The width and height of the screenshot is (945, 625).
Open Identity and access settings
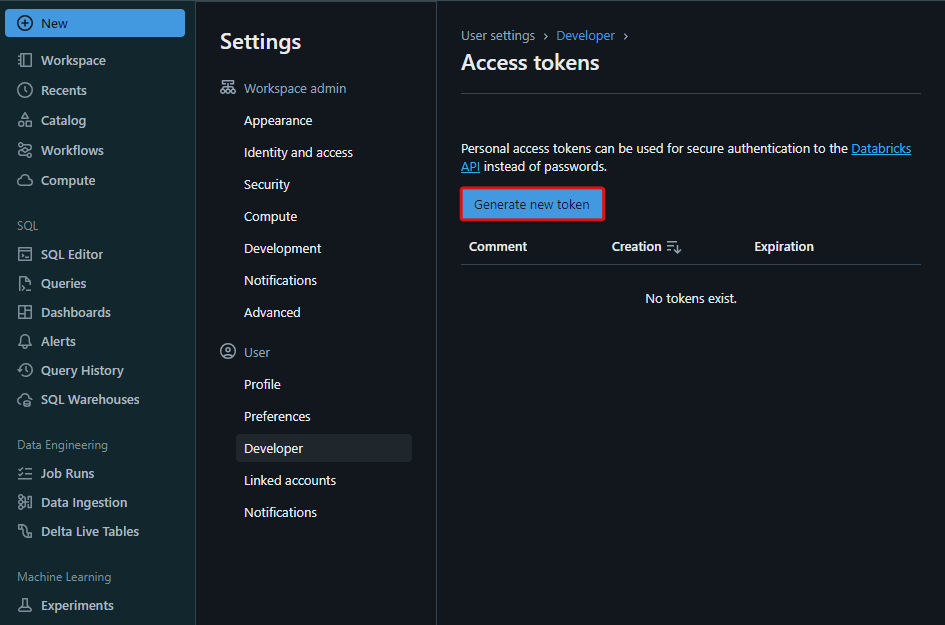298,153
